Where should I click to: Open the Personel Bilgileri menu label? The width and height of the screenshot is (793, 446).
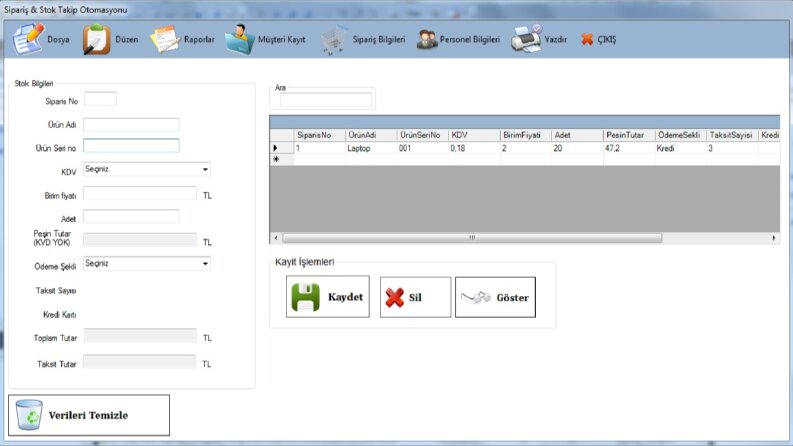tap(470, 39)
